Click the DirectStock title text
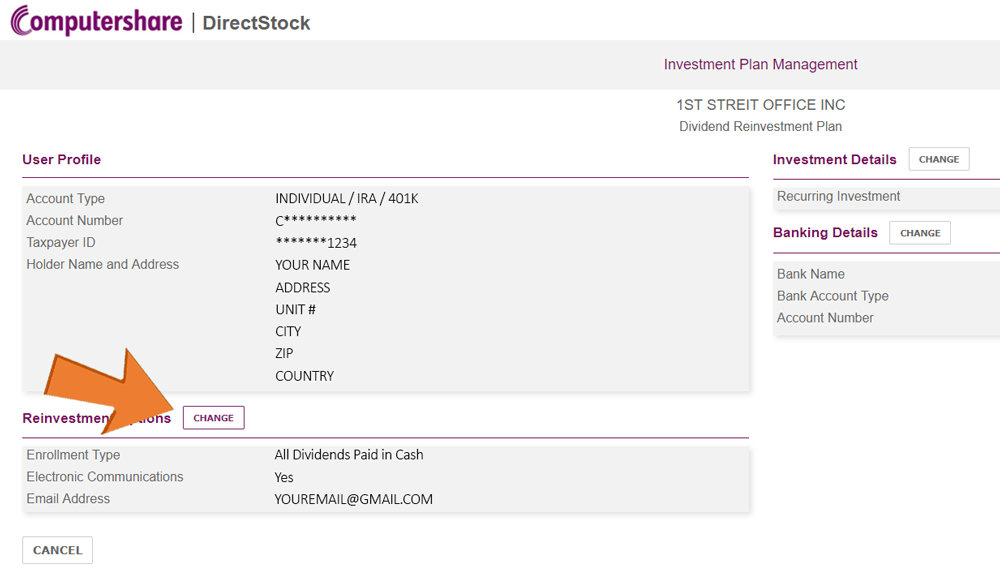This screenshot has height=579, width=1000. 256,23
